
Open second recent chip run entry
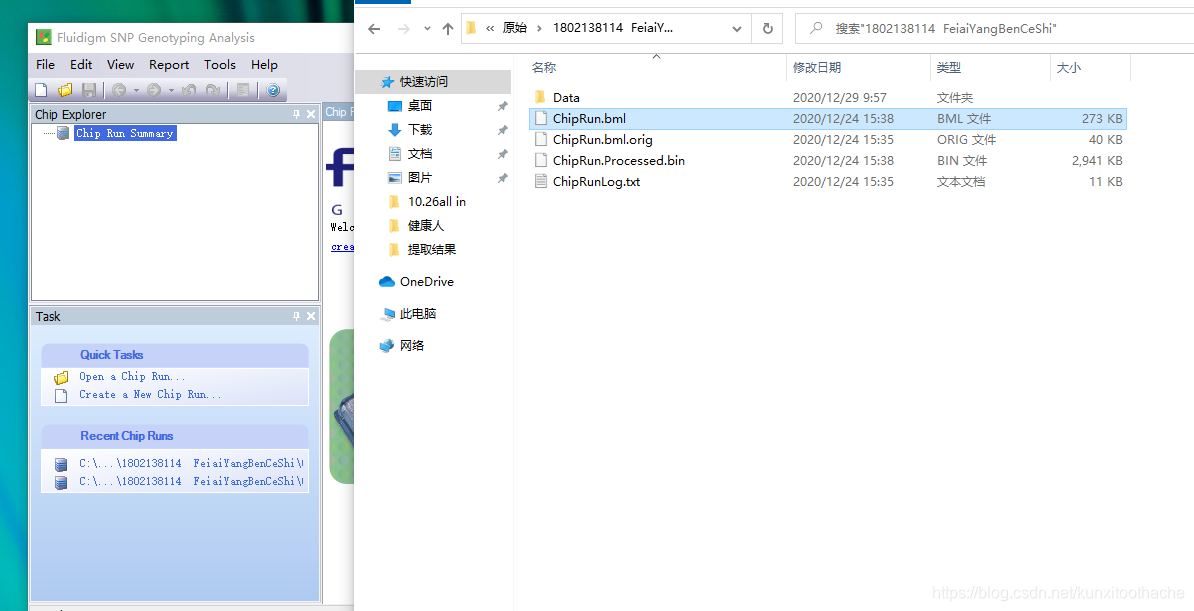click(x=191, y=481)
